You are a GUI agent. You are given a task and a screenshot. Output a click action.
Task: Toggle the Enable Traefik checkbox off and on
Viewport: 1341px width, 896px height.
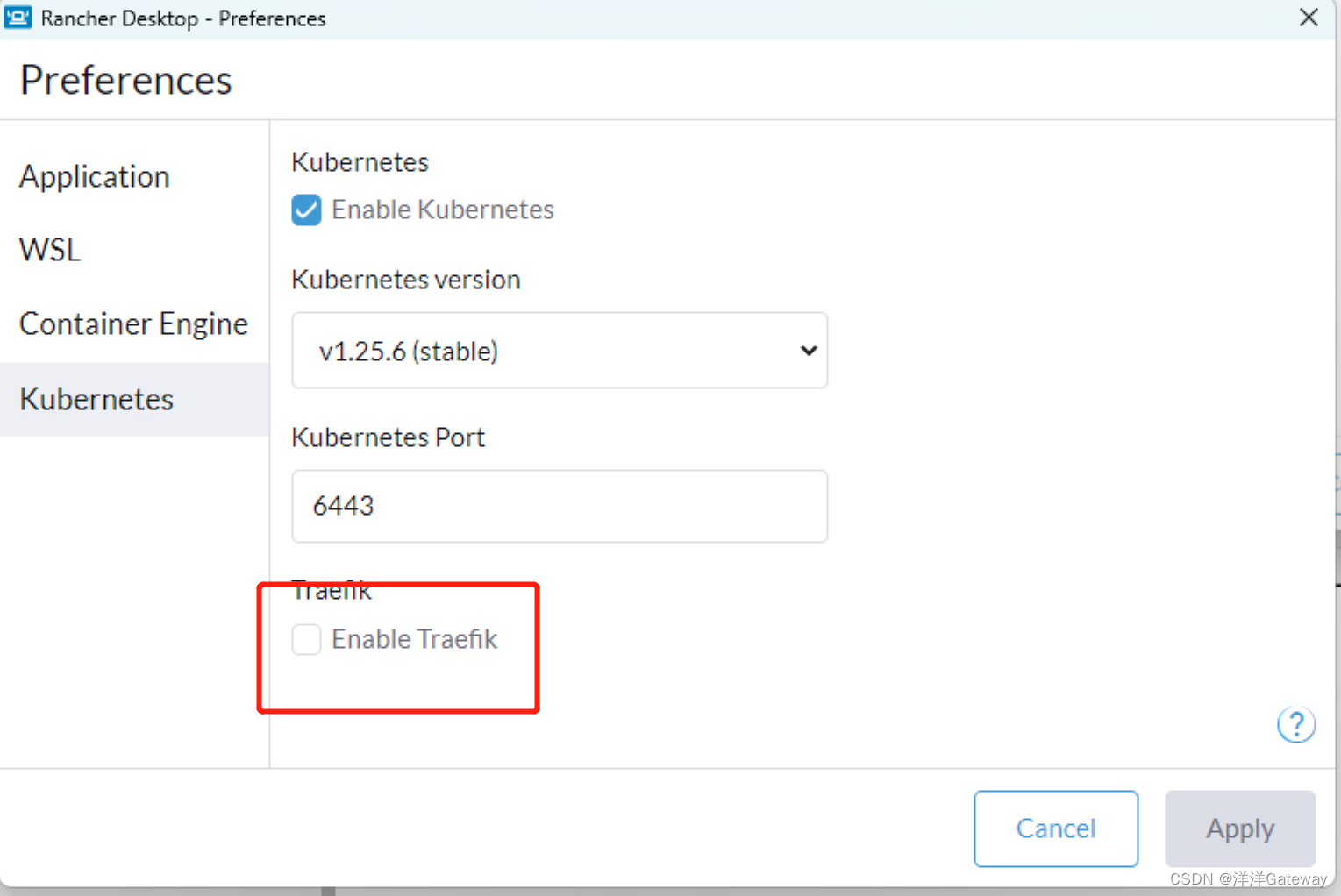click(x=306, y=639)
